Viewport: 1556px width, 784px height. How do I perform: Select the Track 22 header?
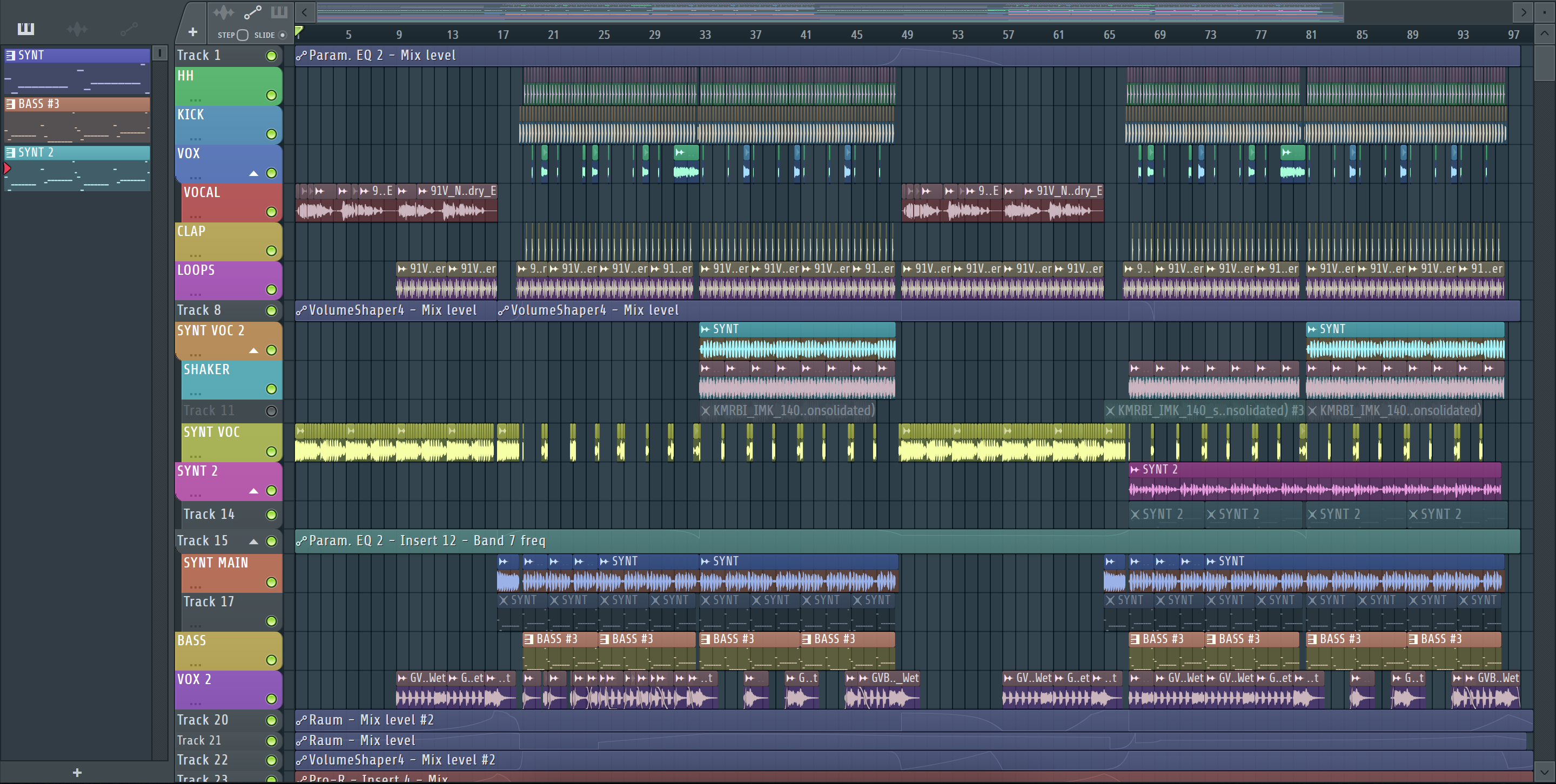tap(229, 760)
